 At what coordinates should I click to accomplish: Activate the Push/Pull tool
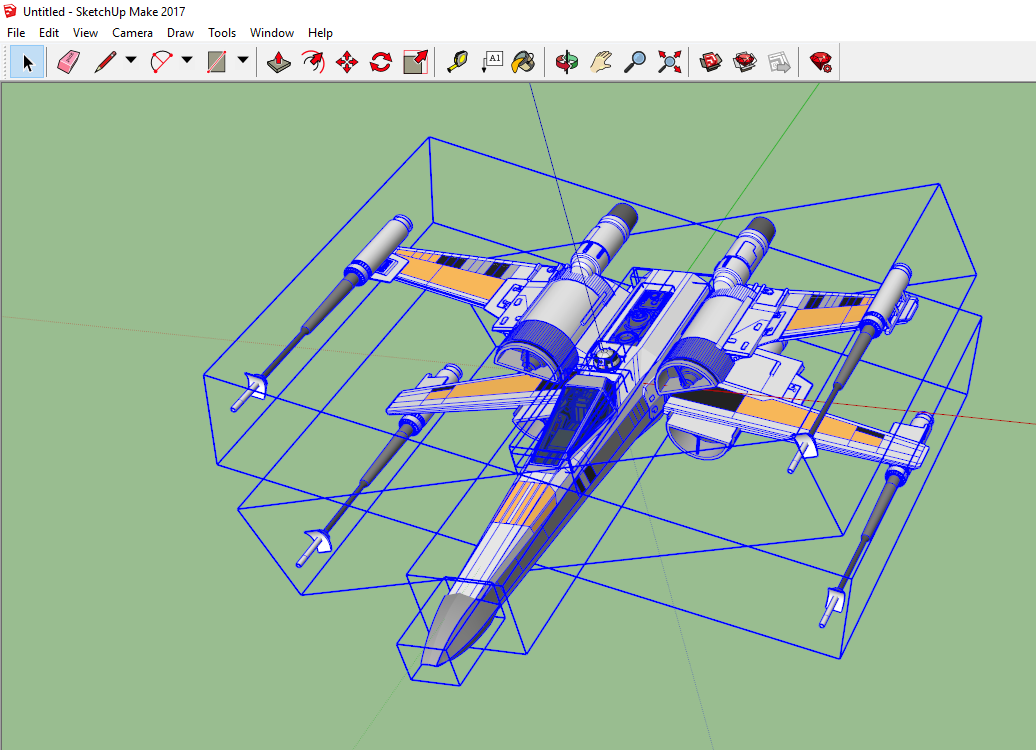[279, 62]
